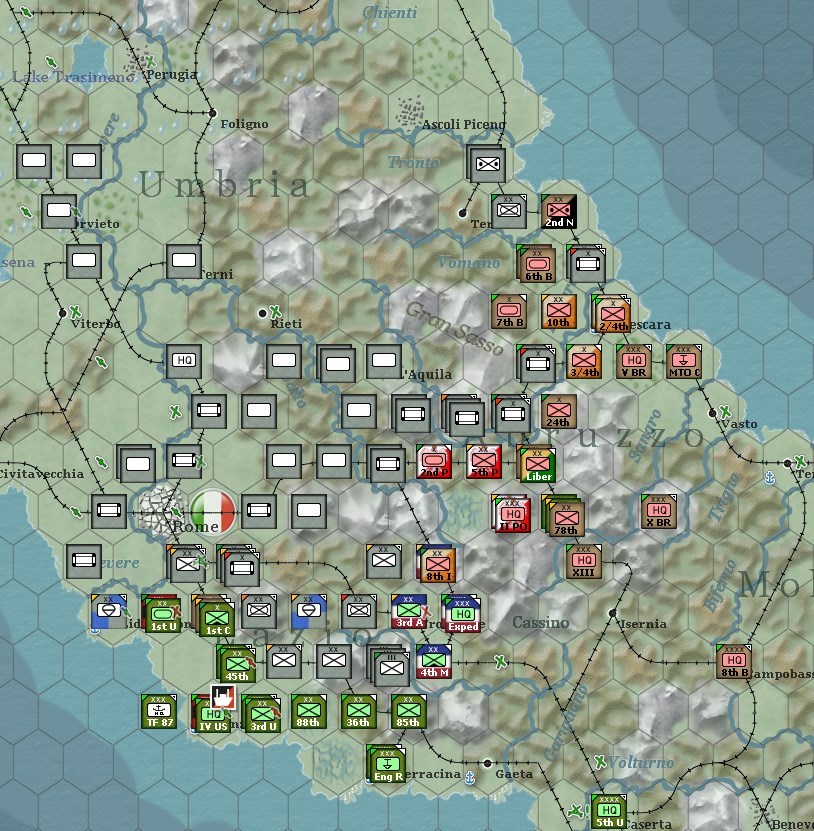The height and width of the screenshot is (831, 814).
Task: Click the Terni town label
Action: pos(217,274)
